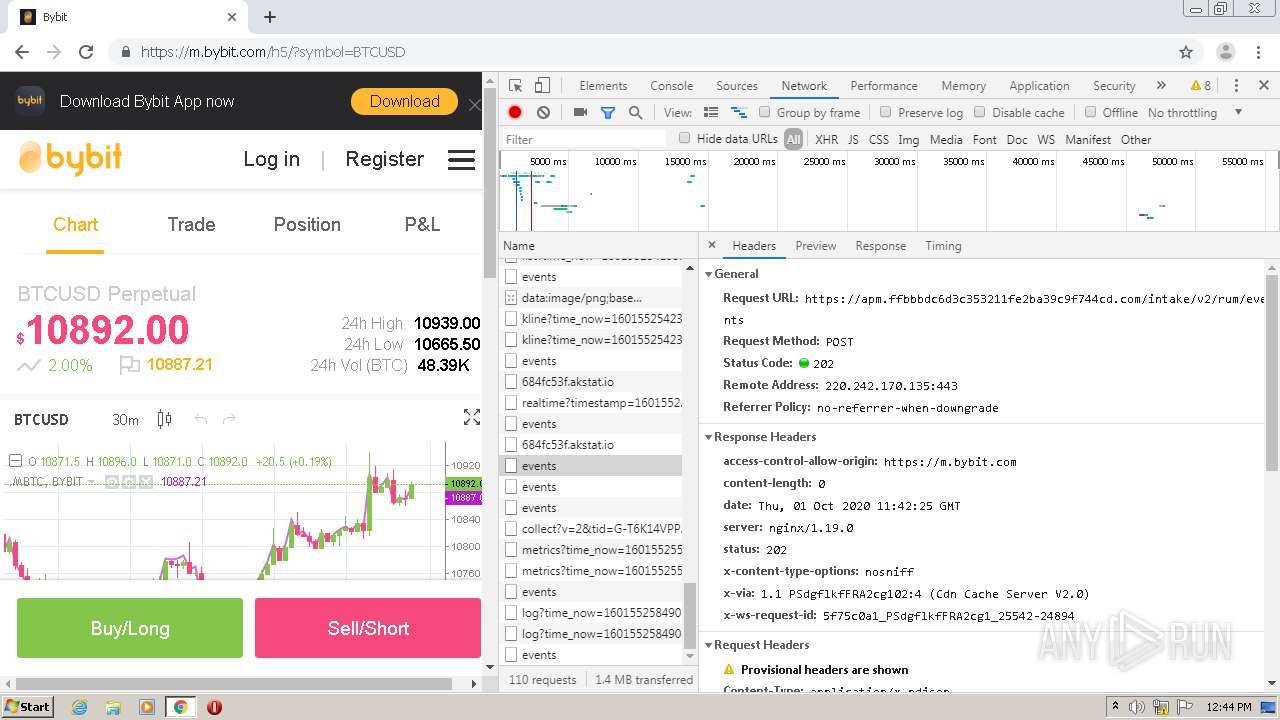Clear the network log
The width and height of the screenshot is (1280, 720).
(543, 113)
